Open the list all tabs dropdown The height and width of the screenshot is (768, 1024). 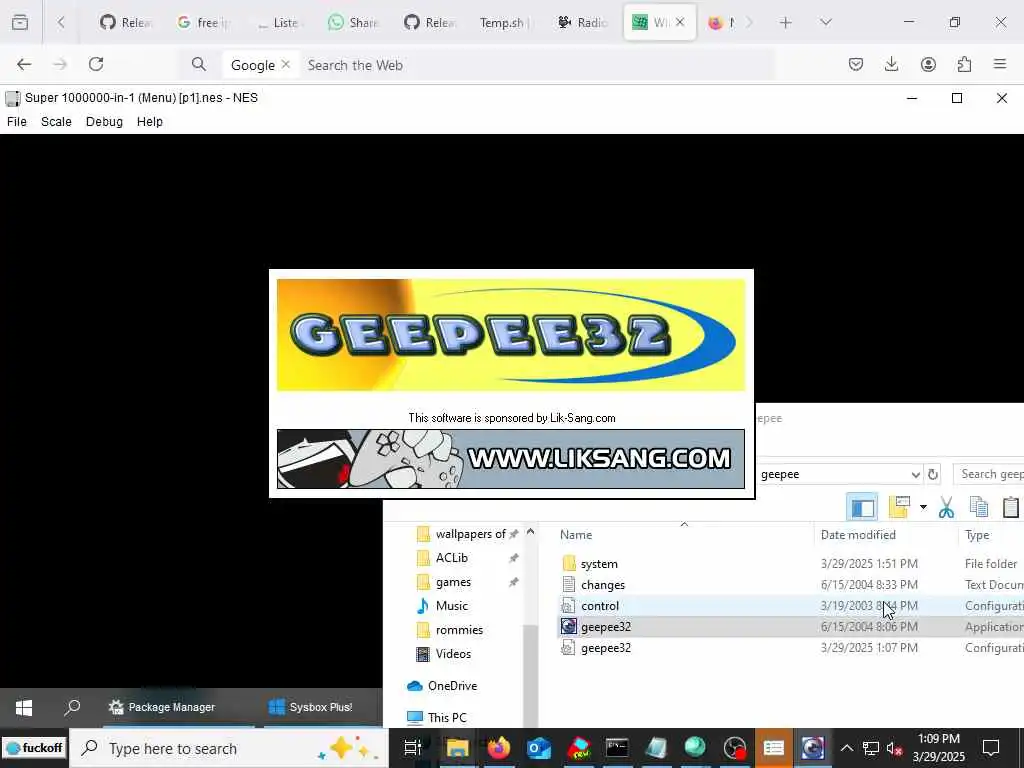click(825, 22)
